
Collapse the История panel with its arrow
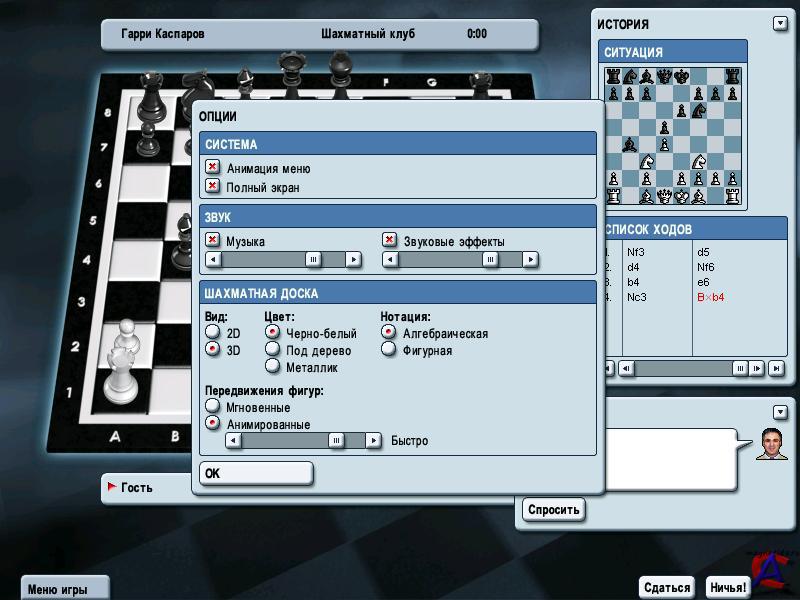tap(779, 24)
